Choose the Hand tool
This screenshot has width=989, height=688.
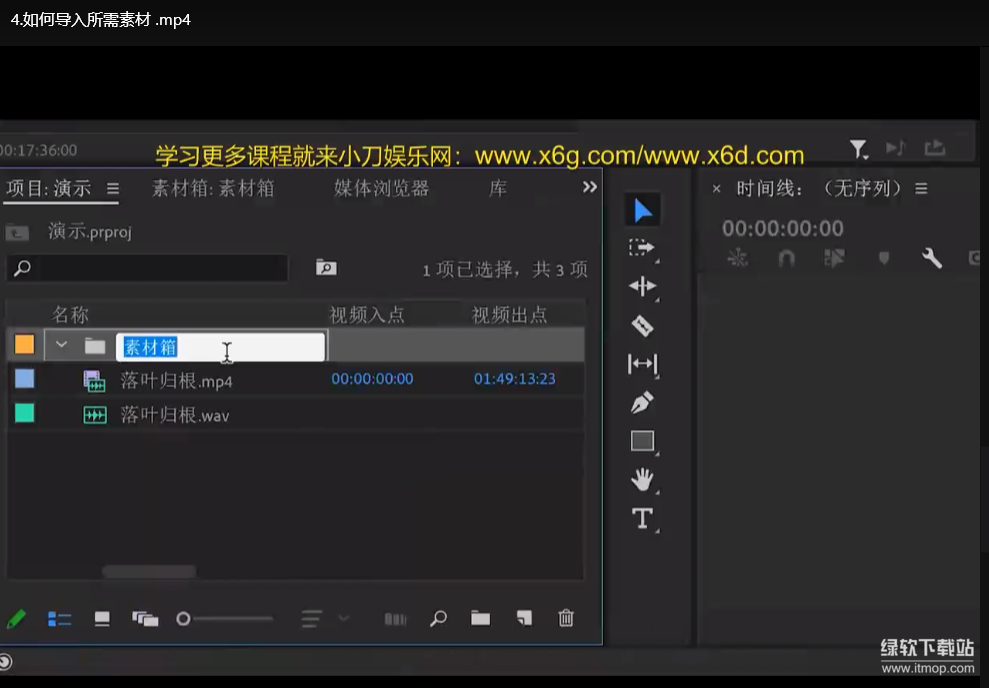642,479
